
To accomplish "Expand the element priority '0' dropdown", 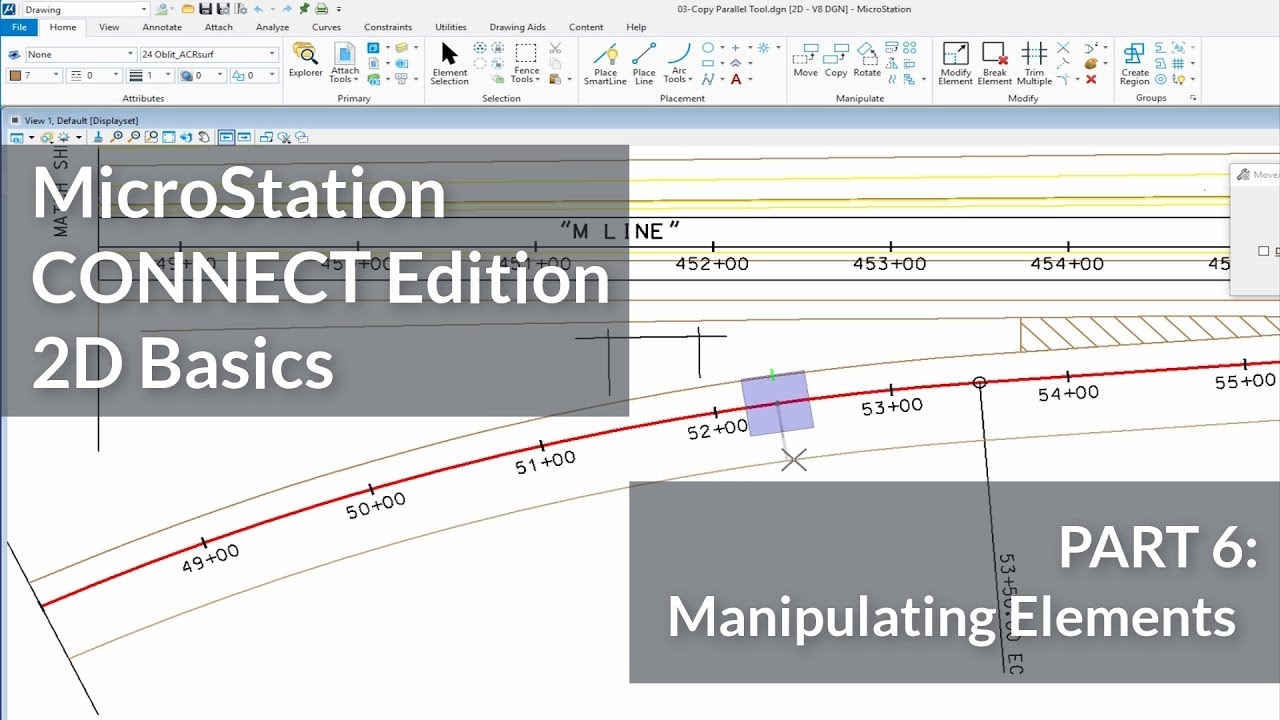I will (x=271, y=75).
